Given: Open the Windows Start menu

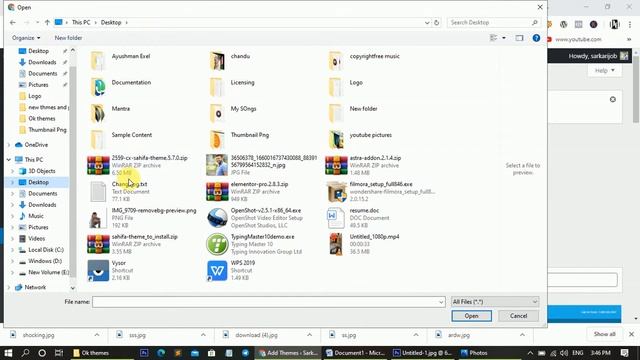Looking at the screenshot, I should (8, 353).
